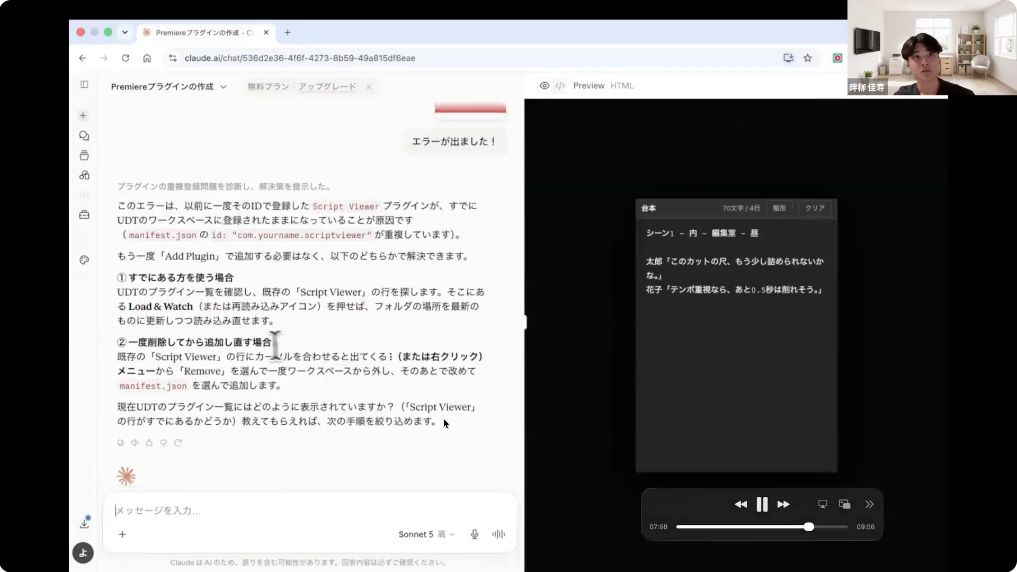Open the browser home page

(147, 58)
